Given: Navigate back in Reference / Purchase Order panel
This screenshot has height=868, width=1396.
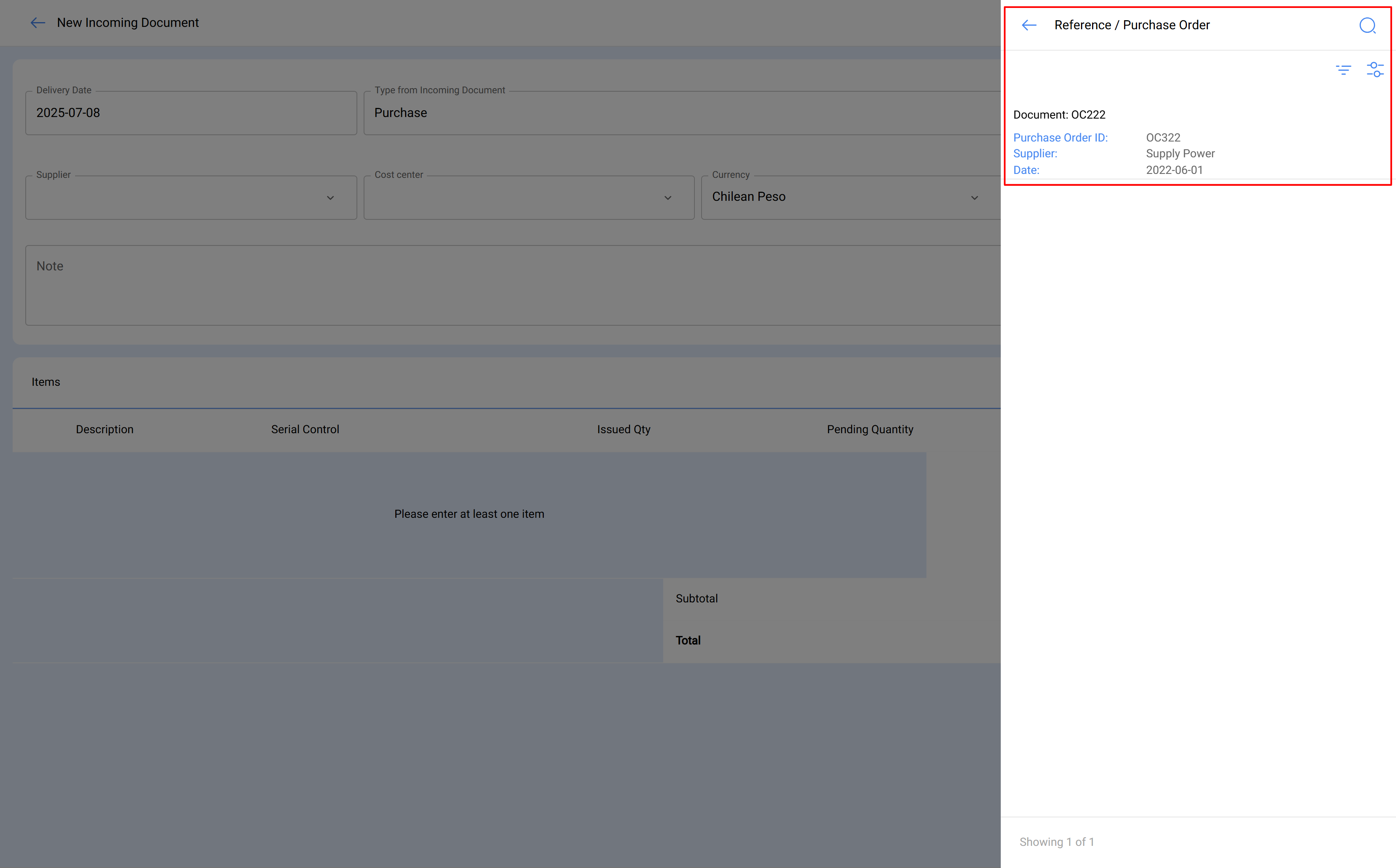Looking at the screenshot, I should click(x=1029, y=25).
